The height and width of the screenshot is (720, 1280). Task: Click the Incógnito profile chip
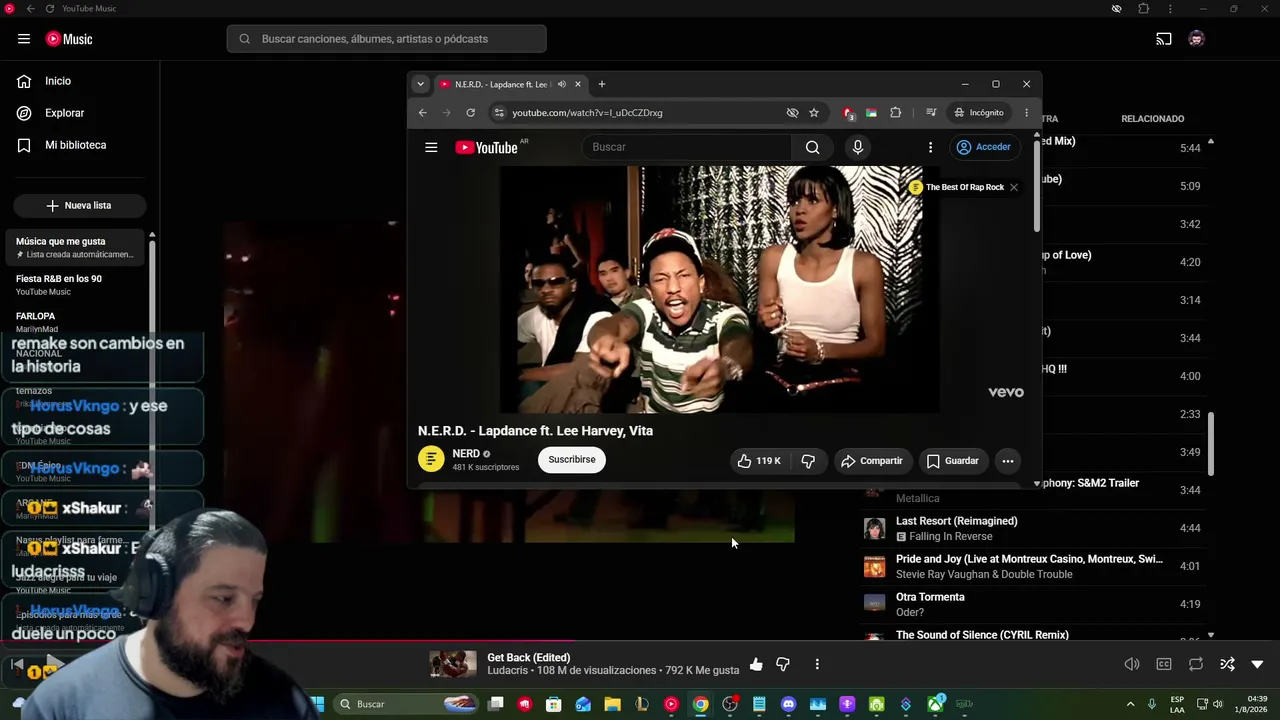pyautogui.click(x=979, y=113)
